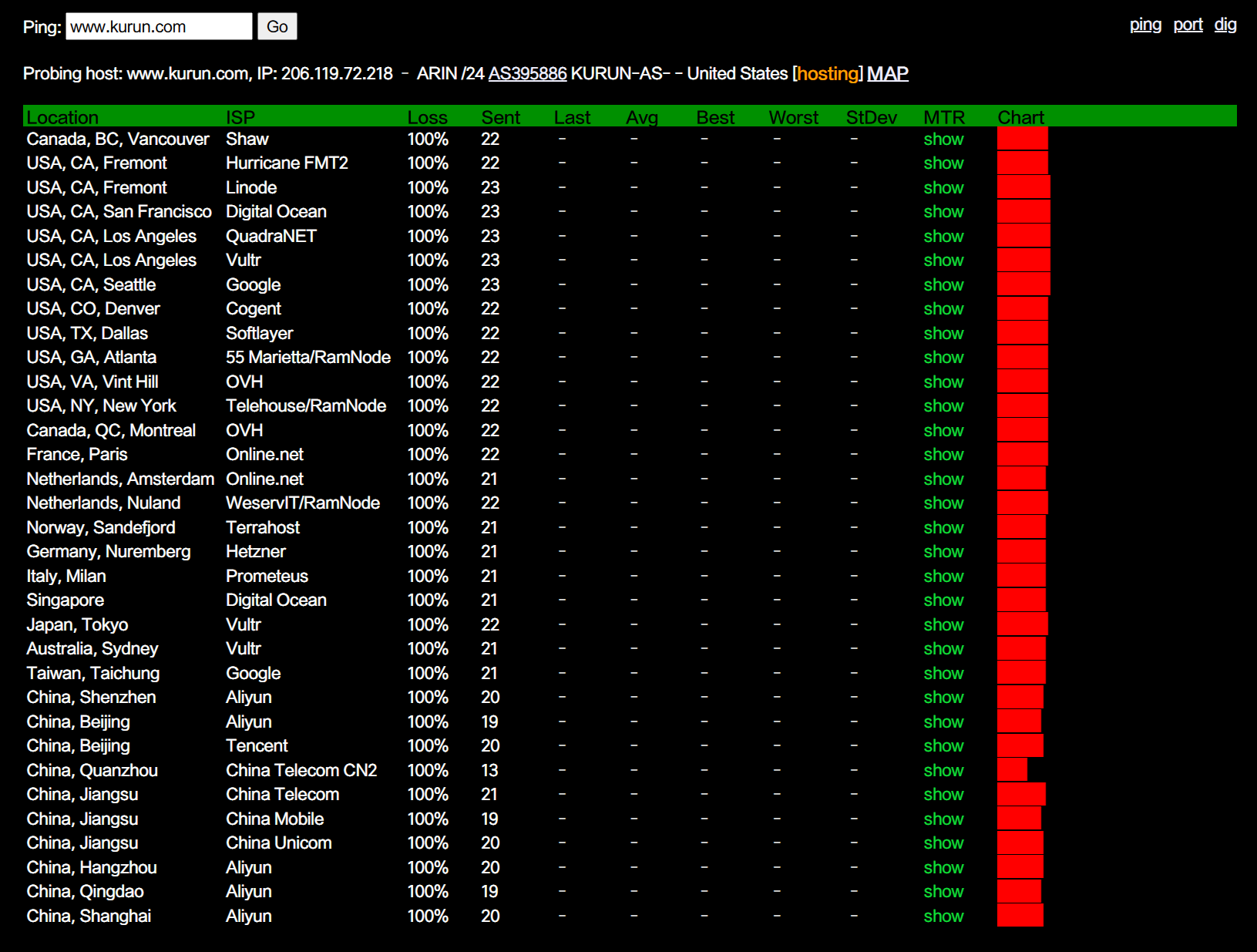Screen dimensions: 1257x952
Task: Show MTR for Taiwan, Taichung Google
Action: (x=943, y=673)
